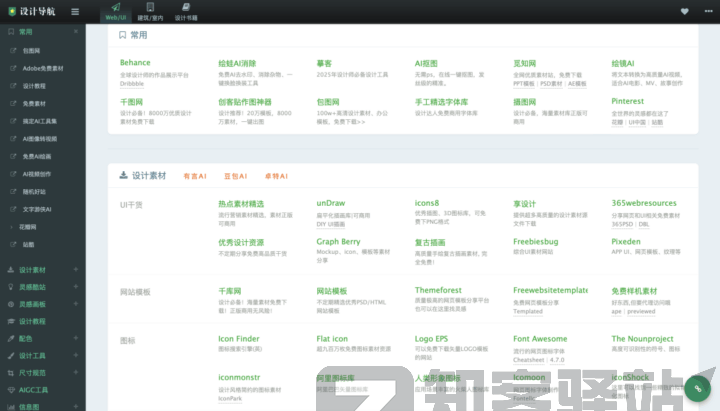
Task: Open the iconmonstr link
Action: tap(239, 377)
